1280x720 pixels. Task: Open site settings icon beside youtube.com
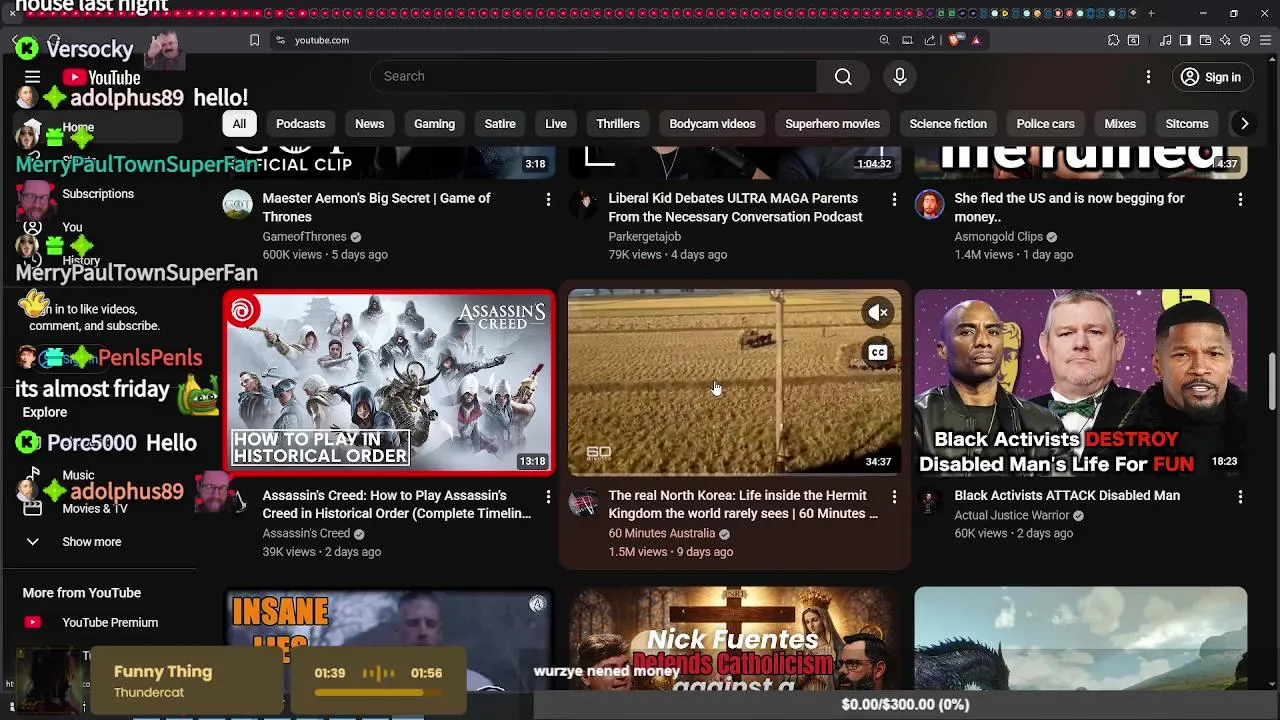[280, 40]
